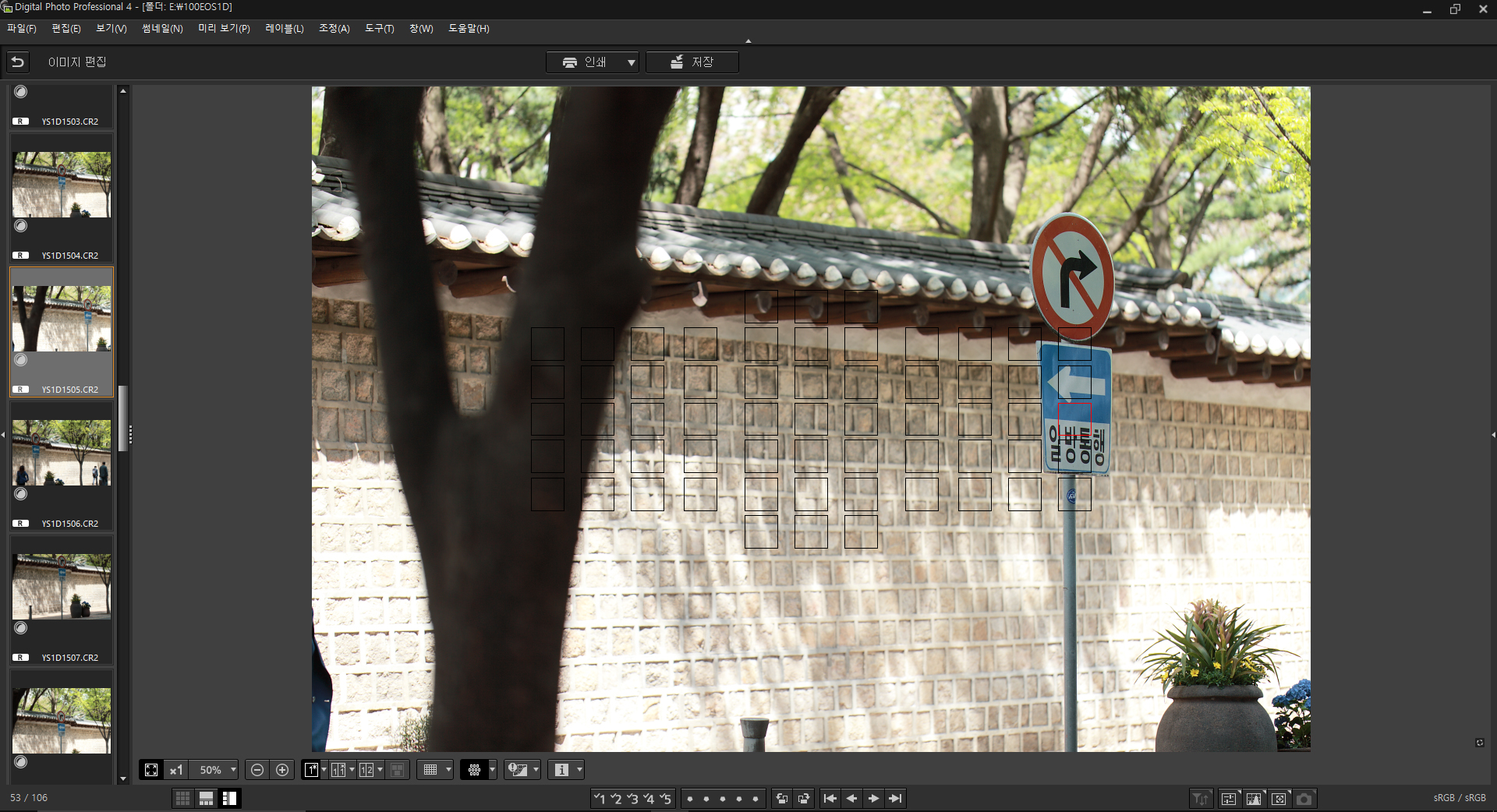This screenshot has height=812, width=1497.
Task: Open the tool palette icon
Action: (x=1229, y=798)
